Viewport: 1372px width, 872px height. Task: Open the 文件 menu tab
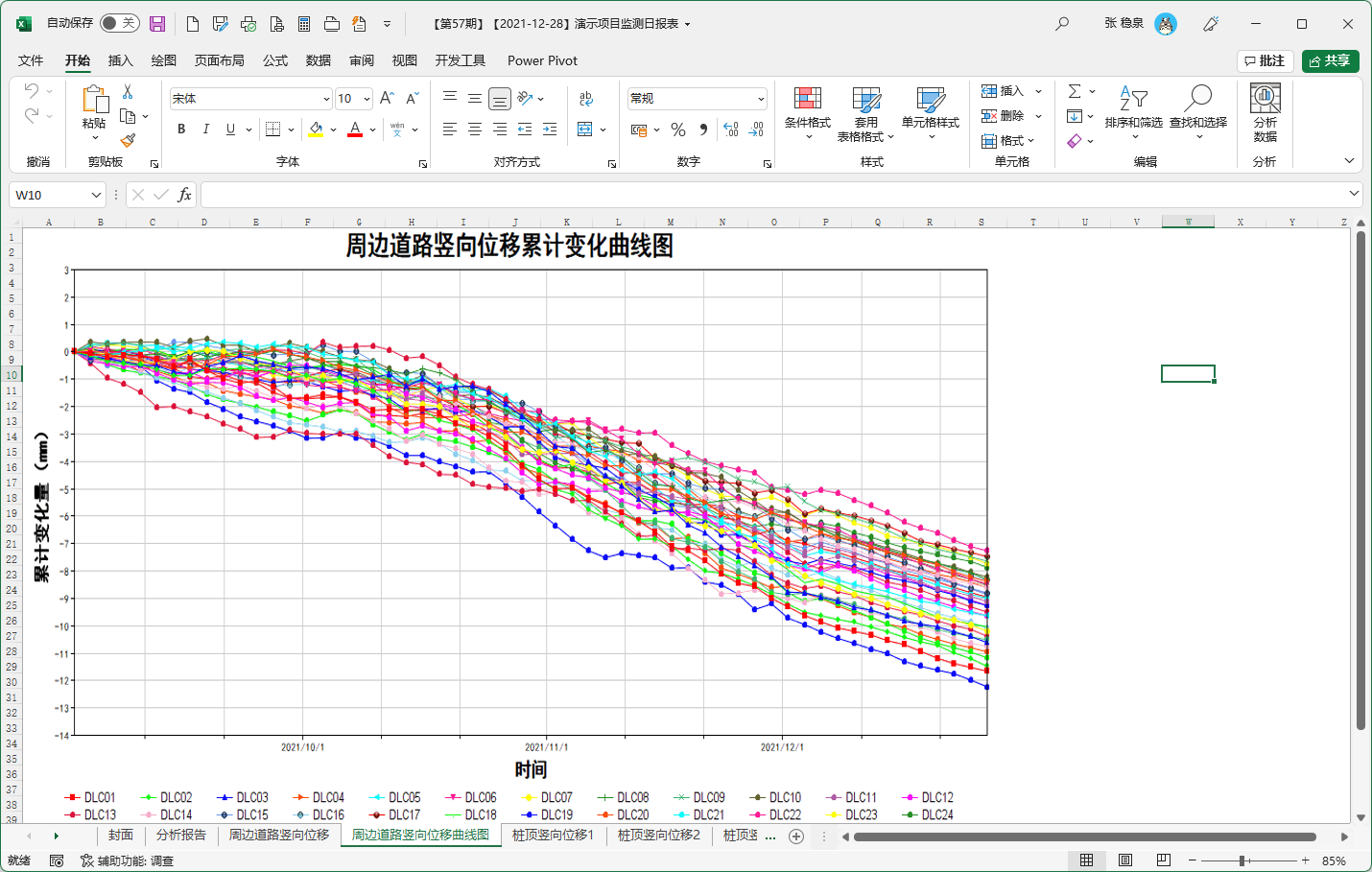click(31, 60)
